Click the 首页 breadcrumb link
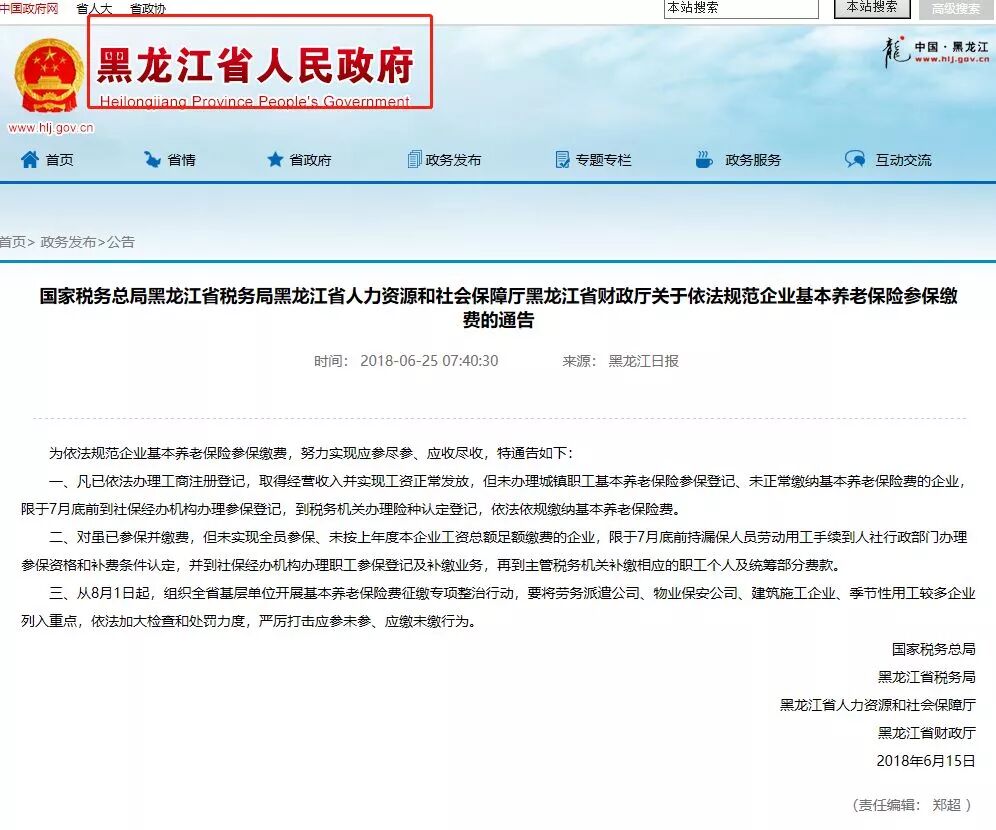 pyautogui.click(x=13, y=242)
